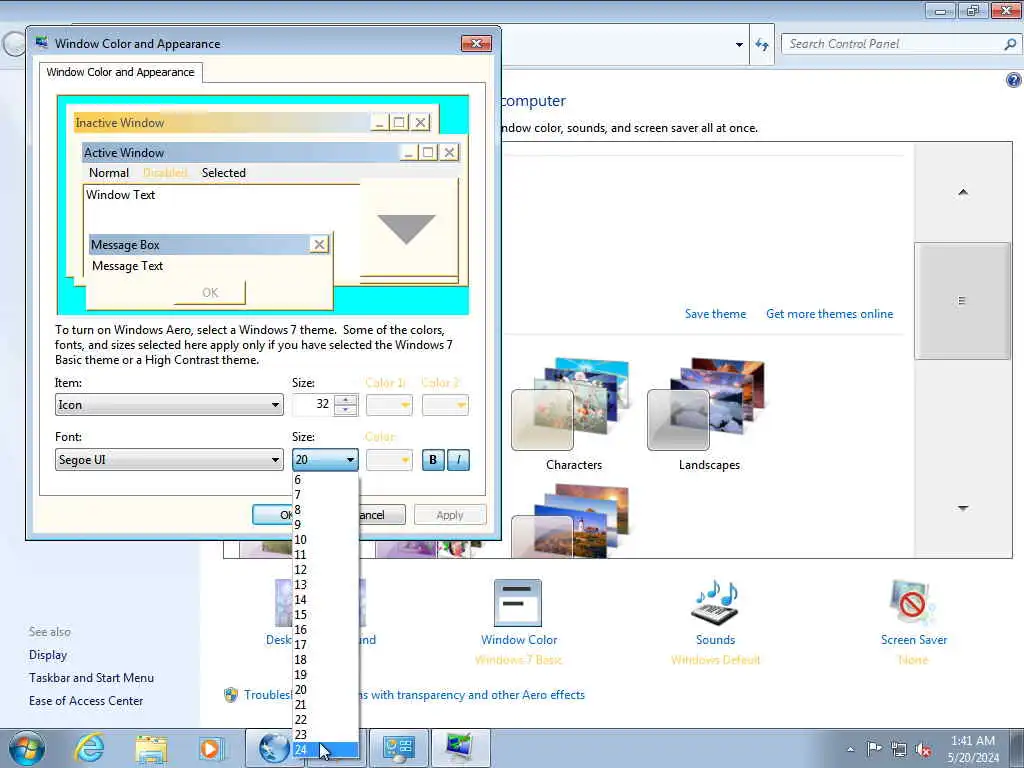Decrease the item size spinner
Viewport: 1024px width, 768px height.
coord(345,410)
